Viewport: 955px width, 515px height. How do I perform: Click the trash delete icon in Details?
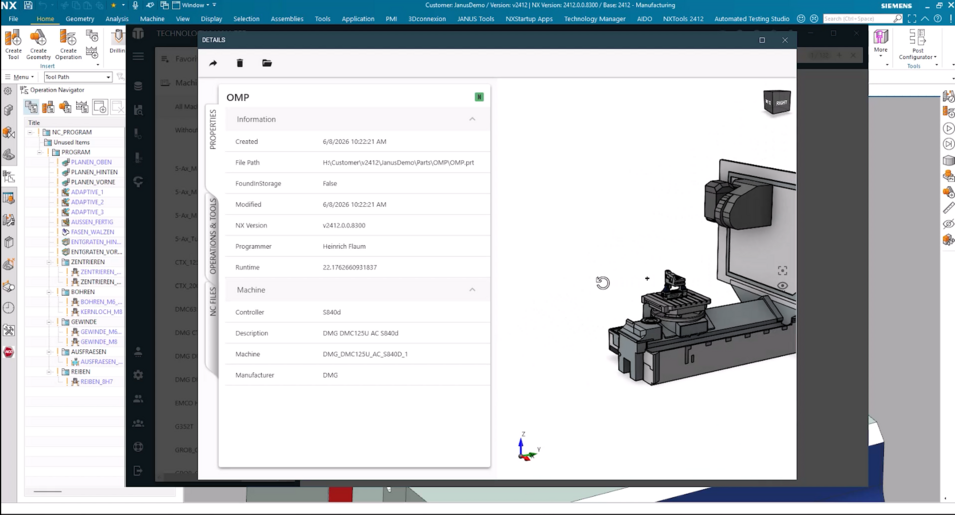240,63
